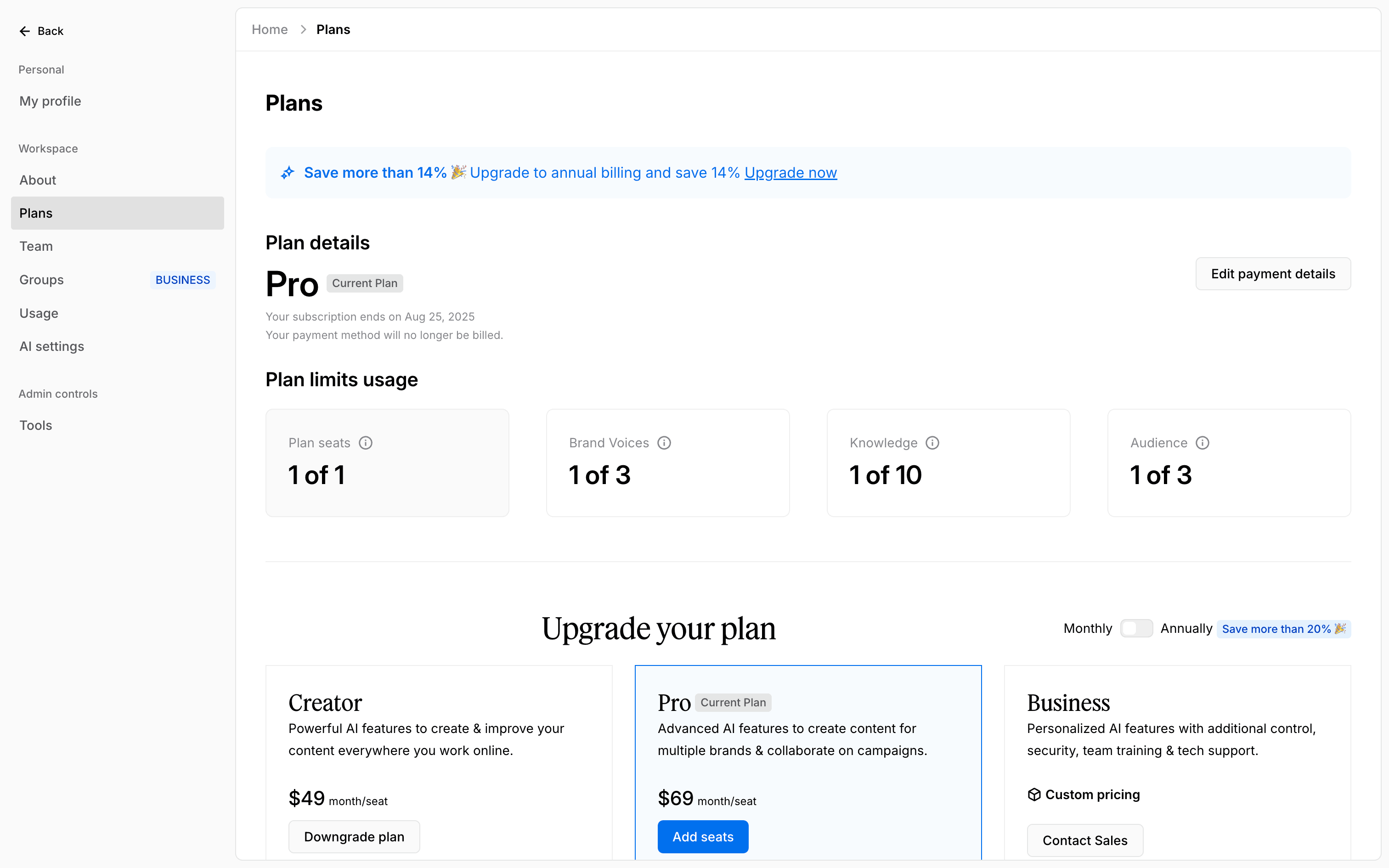Click the Knowledge info icon
The width and height of the screenshot is (1389, 868).
point(933,443)
